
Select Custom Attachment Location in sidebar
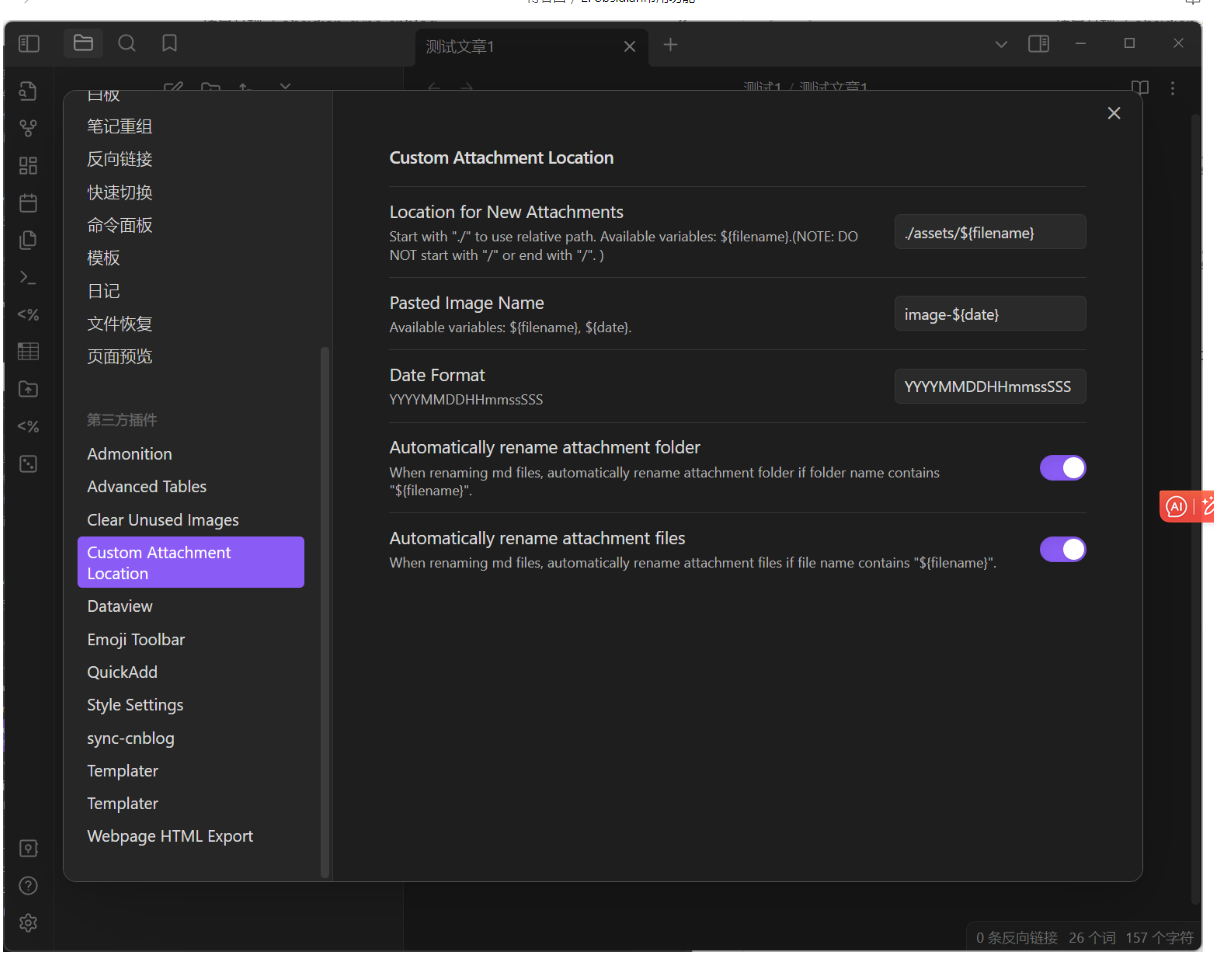[190, 562]
